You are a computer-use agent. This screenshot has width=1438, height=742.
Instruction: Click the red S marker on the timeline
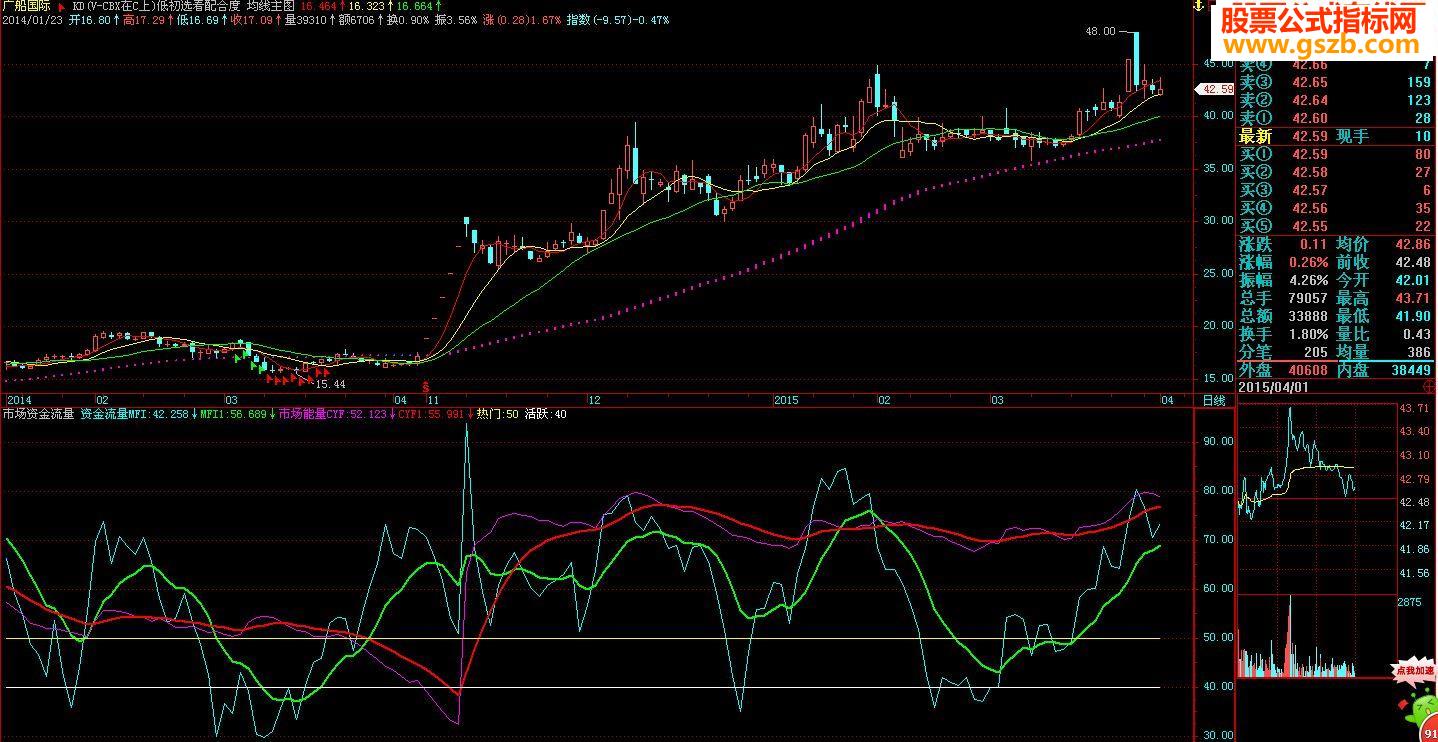click(426, 386)
